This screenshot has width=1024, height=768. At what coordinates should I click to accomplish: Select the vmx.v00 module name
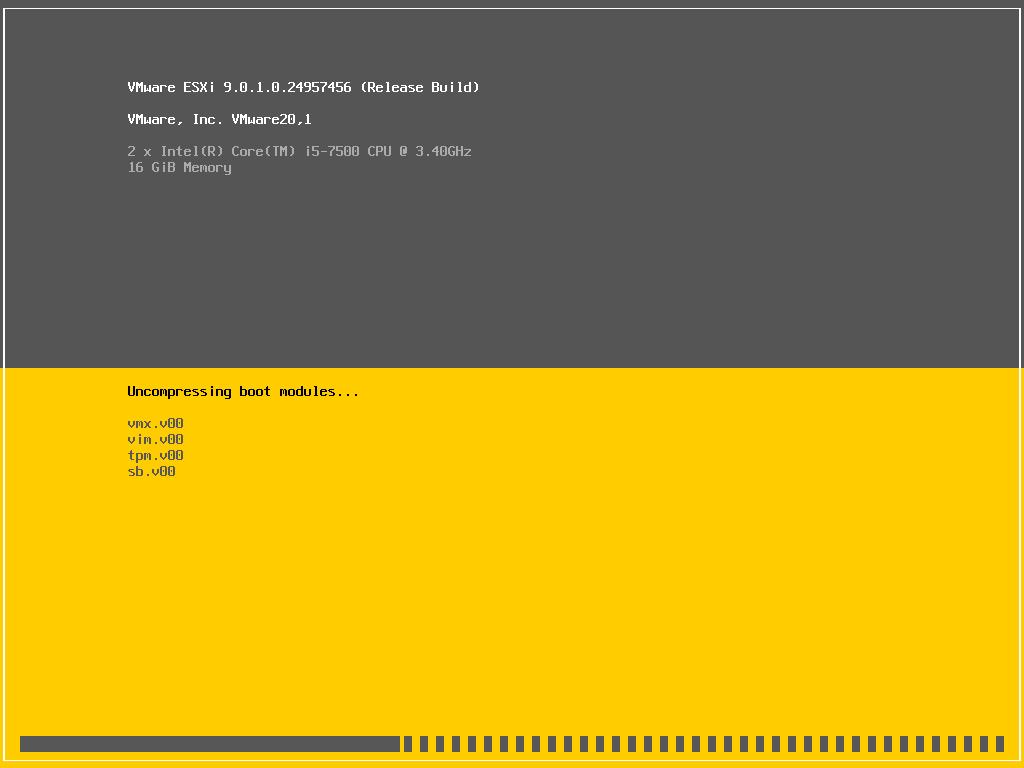[x=154, y=423]
